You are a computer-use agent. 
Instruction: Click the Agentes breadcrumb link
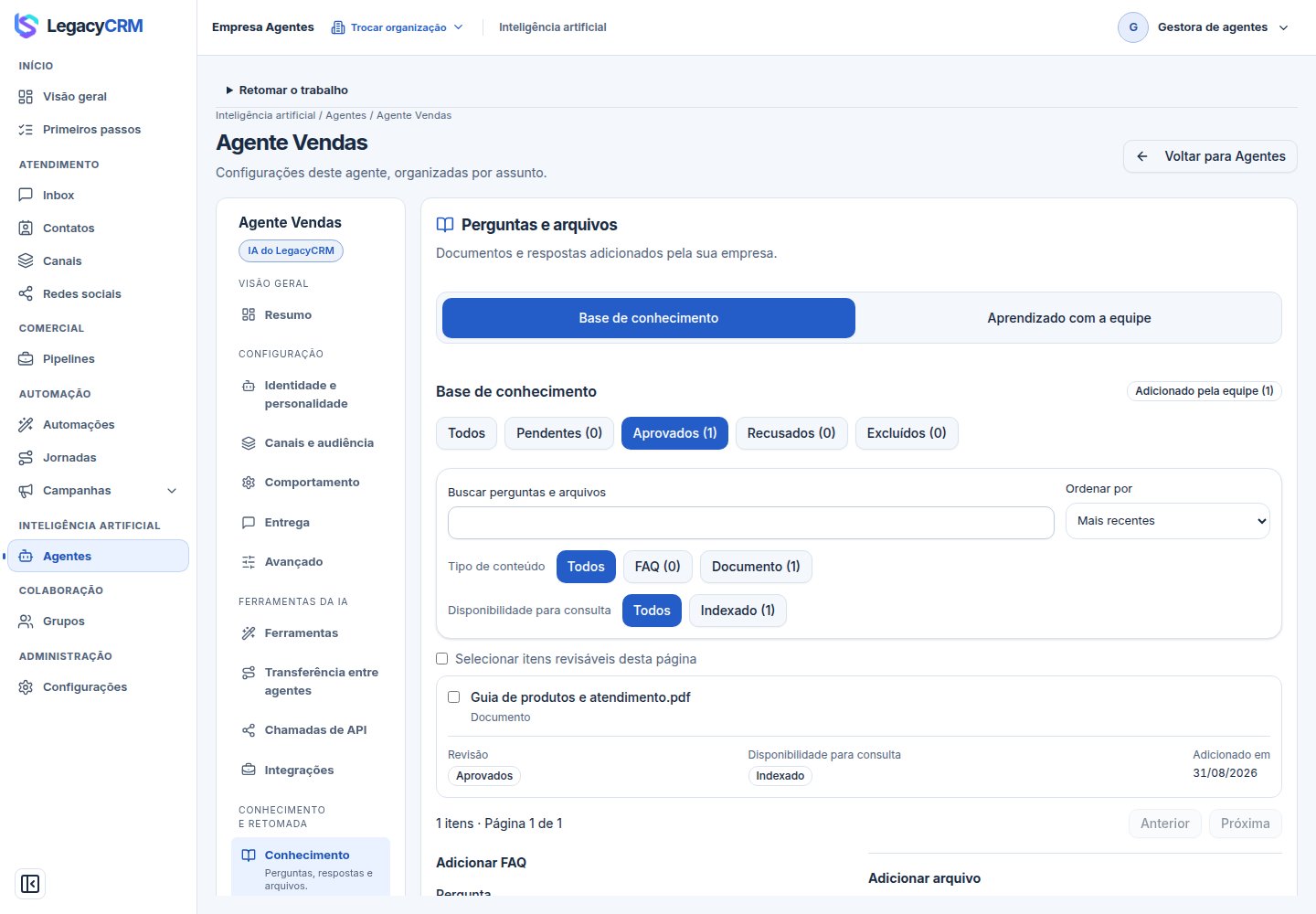click(345, 115)
